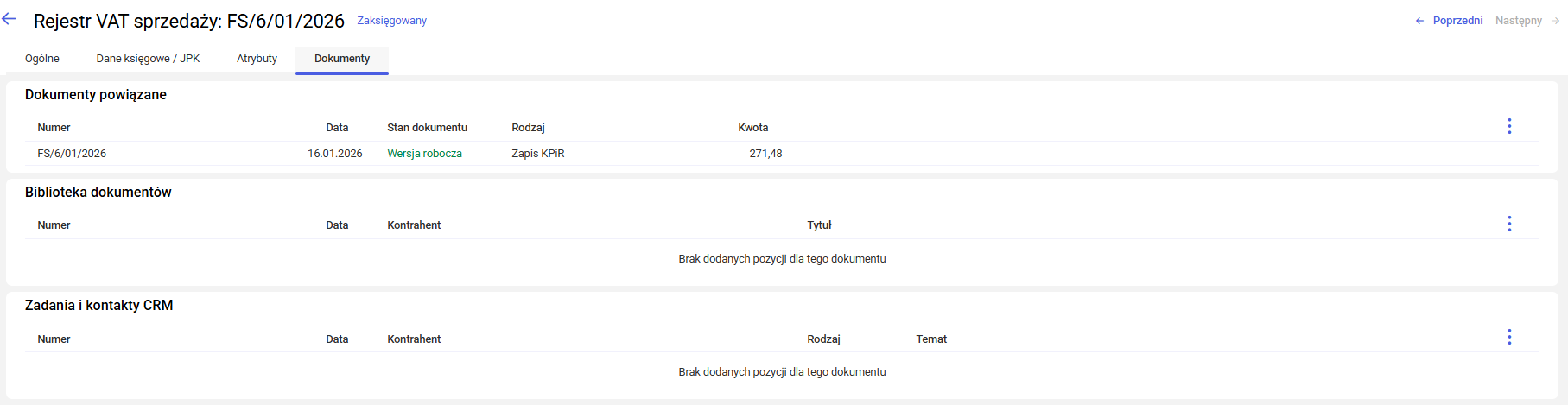1568x405 pixels.
Task: Click Stan dokumentu column header
Action: [427, 128]
